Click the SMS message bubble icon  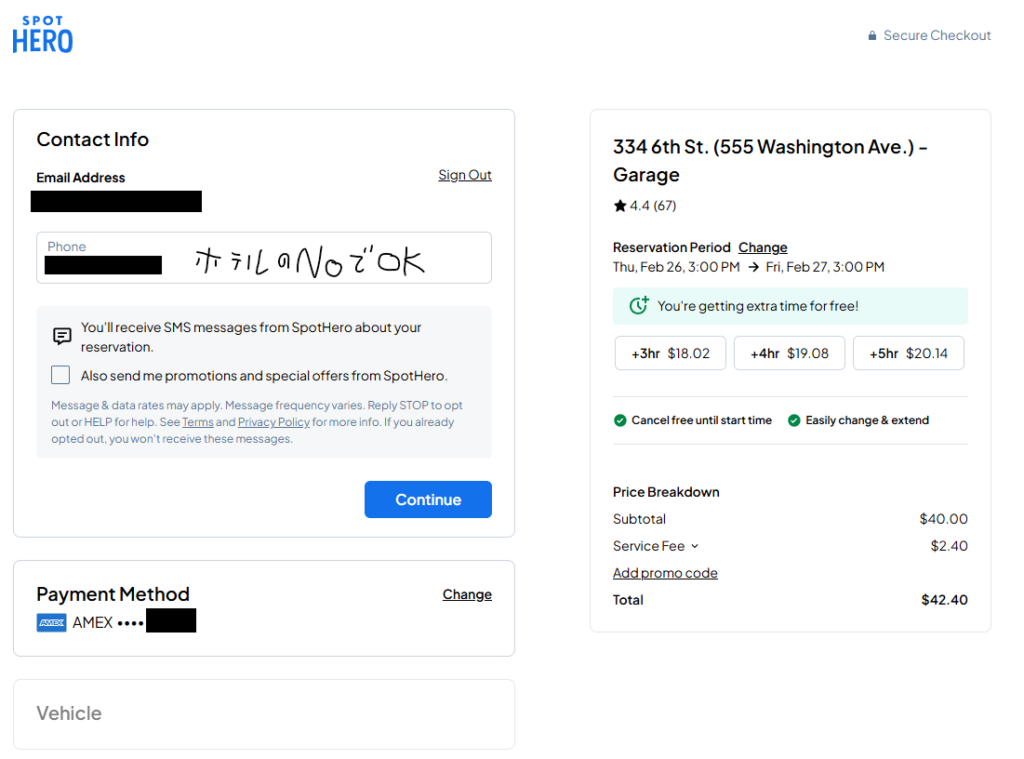tap(62, 336)
